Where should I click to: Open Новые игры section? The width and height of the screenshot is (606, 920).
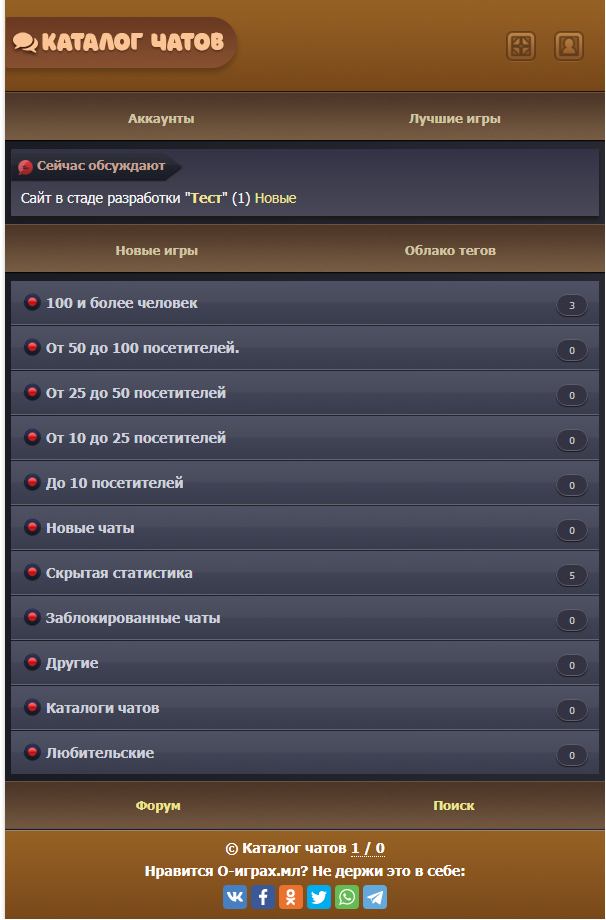[156, 251]
